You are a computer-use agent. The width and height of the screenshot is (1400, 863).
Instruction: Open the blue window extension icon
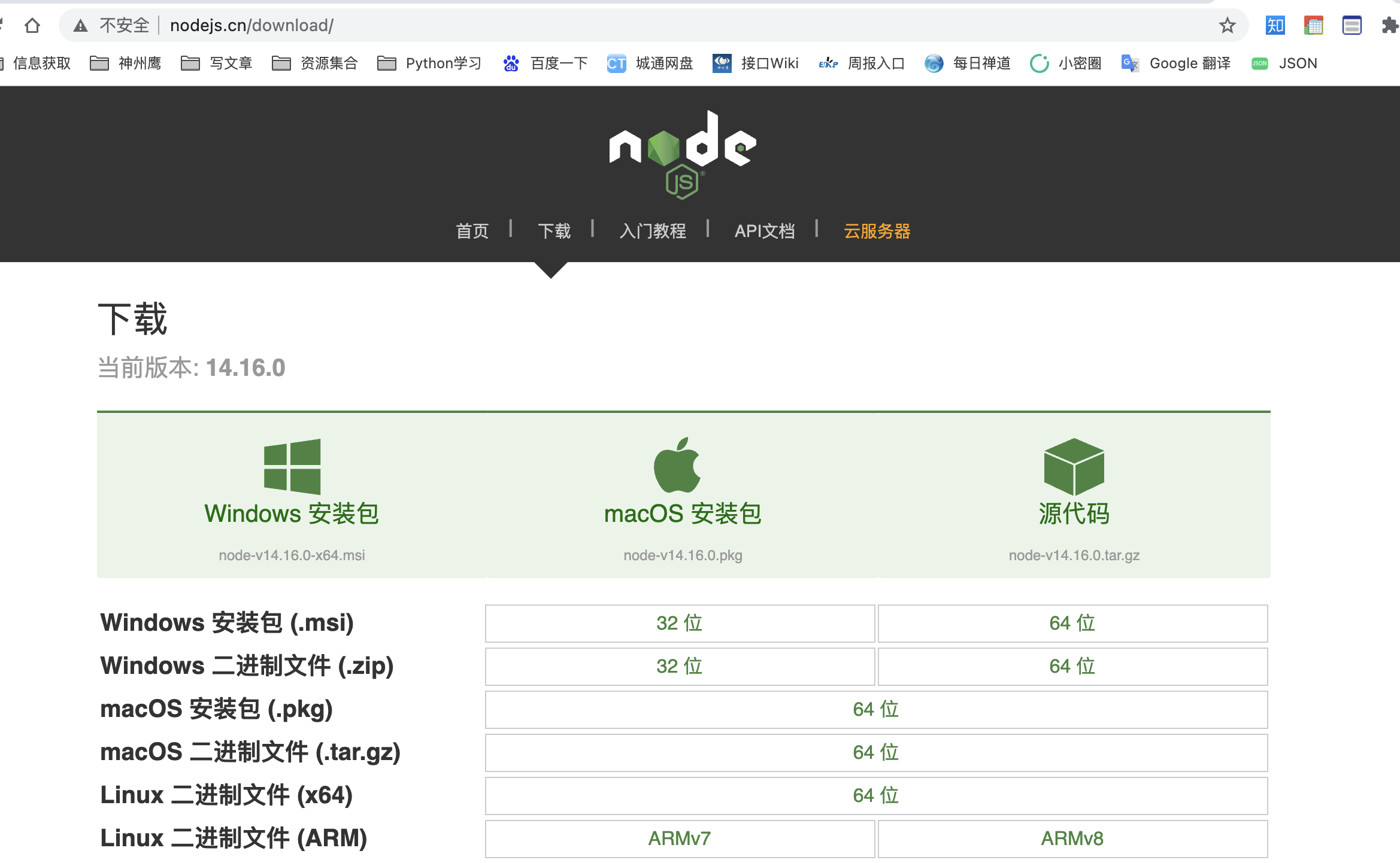tap(1351, 25)
